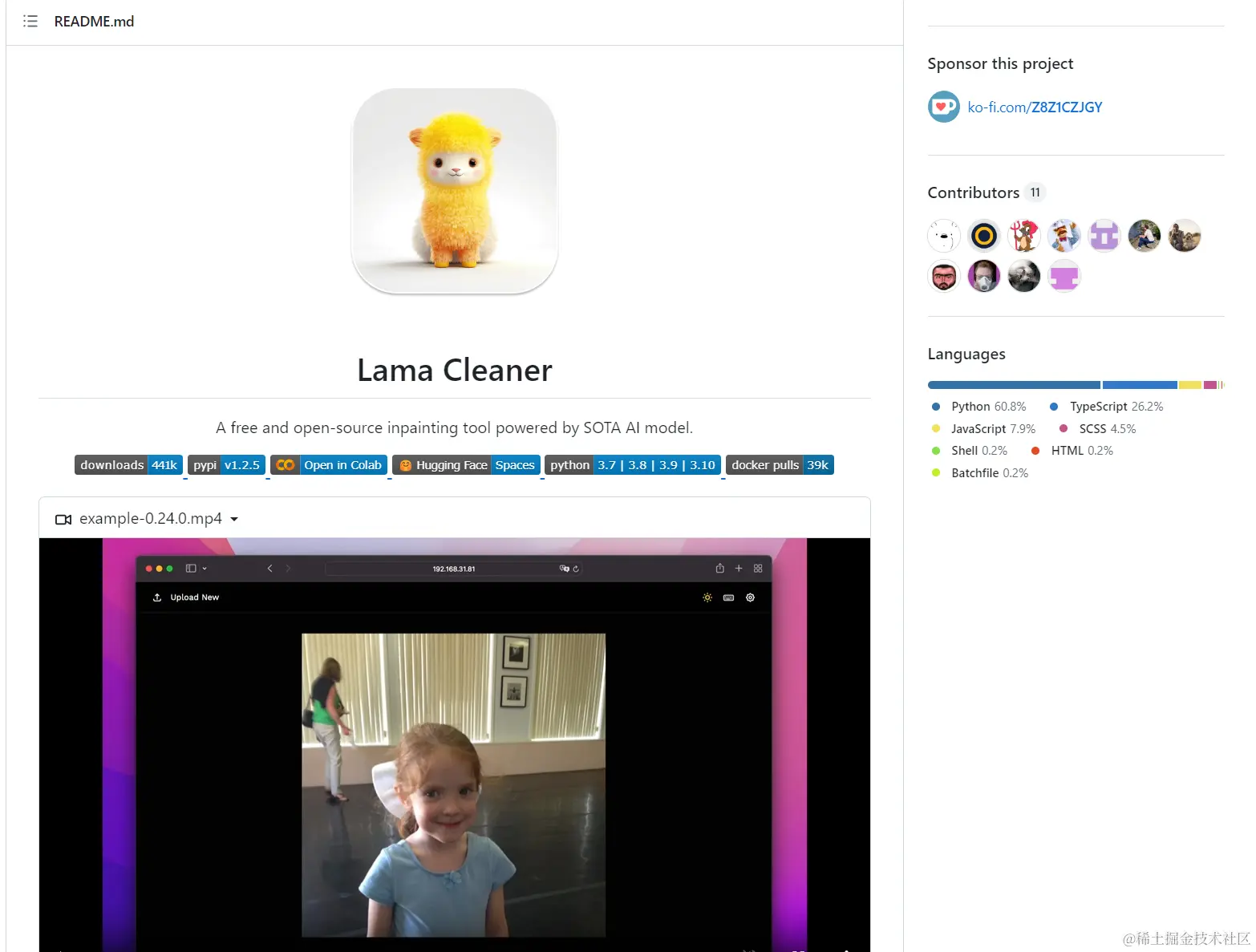Open the gas mask contributor avatar
This screenshot has height=952, width=1256.
pos(984,276)
